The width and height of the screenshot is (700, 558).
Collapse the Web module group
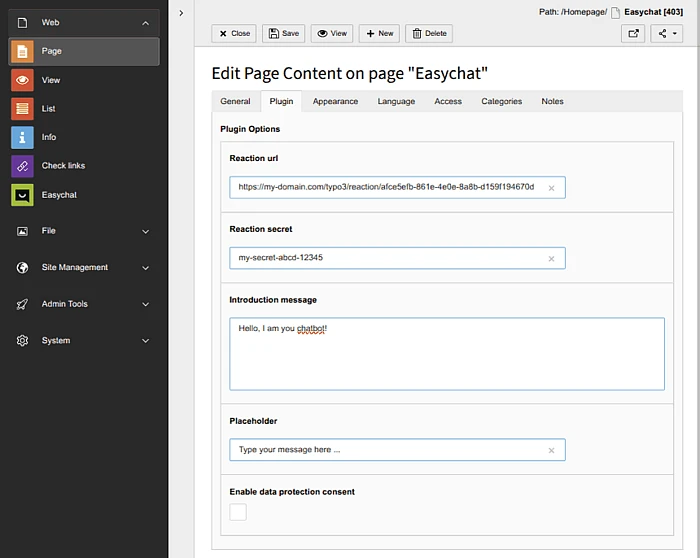coord(146,23)
